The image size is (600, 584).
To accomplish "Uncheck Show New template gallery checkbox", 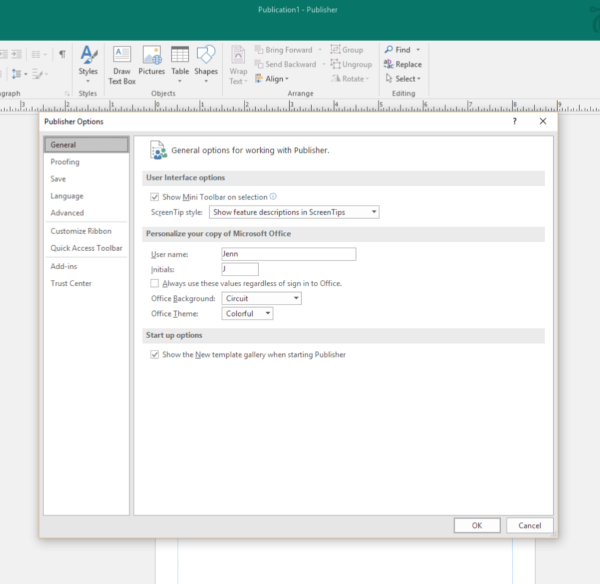I will tap(155, 354).
